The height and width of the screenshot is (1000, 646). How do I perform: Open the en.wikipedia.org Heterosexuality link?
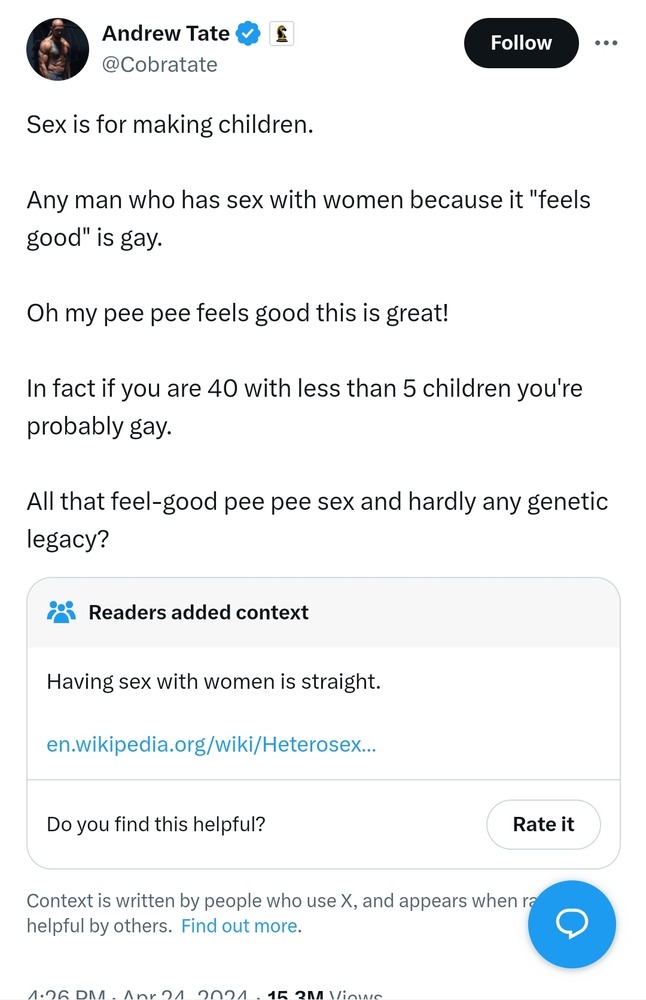coord(211,744)
